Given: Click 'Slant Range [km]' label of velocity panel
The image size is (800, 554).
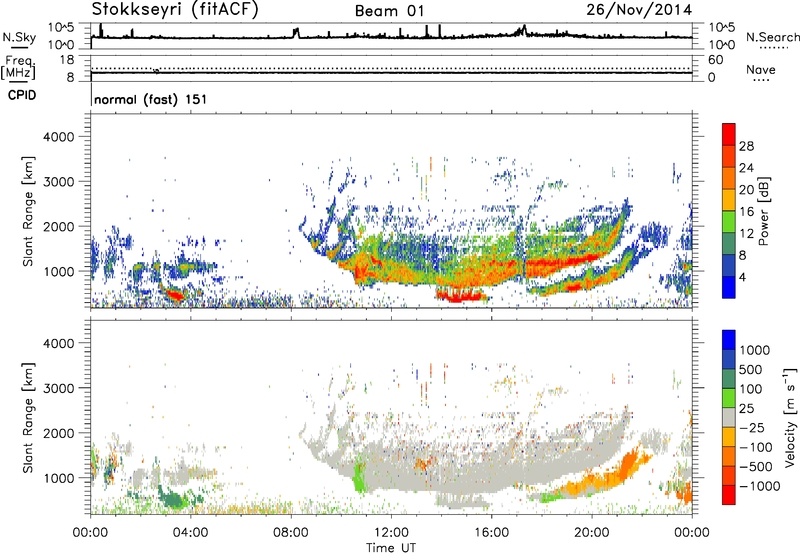Looking at the screenshot, I should pos(28,417).
